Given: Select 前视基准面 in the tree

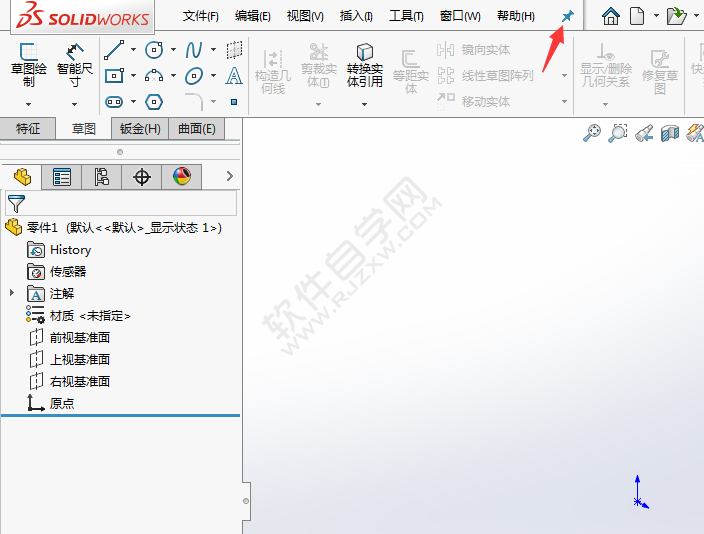Looking at the screenshot, I should [80, 337].
